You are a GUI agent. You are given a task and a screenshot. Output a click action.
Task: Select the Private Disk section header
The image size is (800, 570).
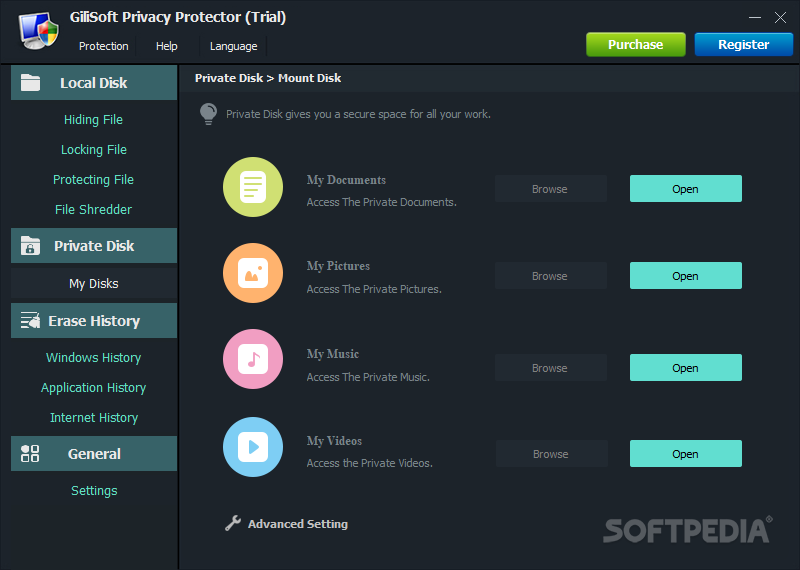94,245
